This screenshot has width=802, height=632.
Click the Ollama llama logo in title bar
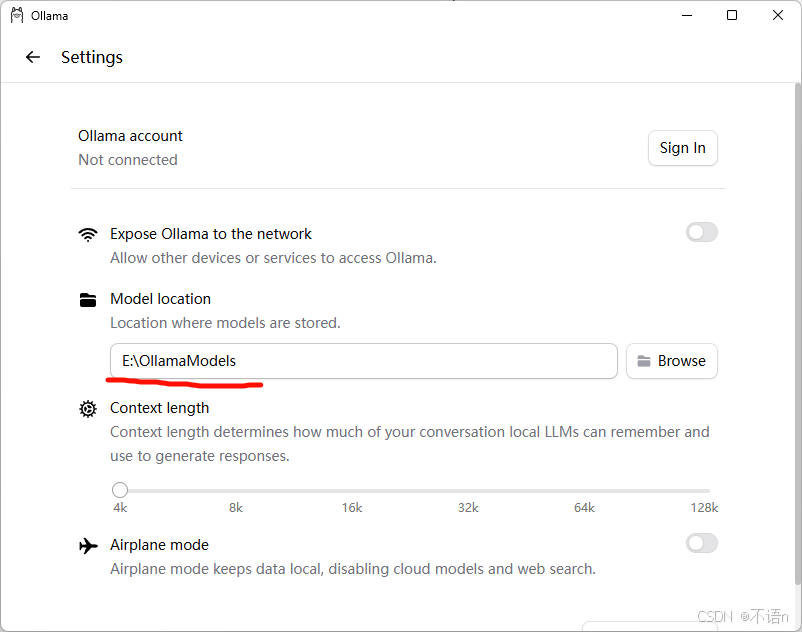click(x=17, y=15)
